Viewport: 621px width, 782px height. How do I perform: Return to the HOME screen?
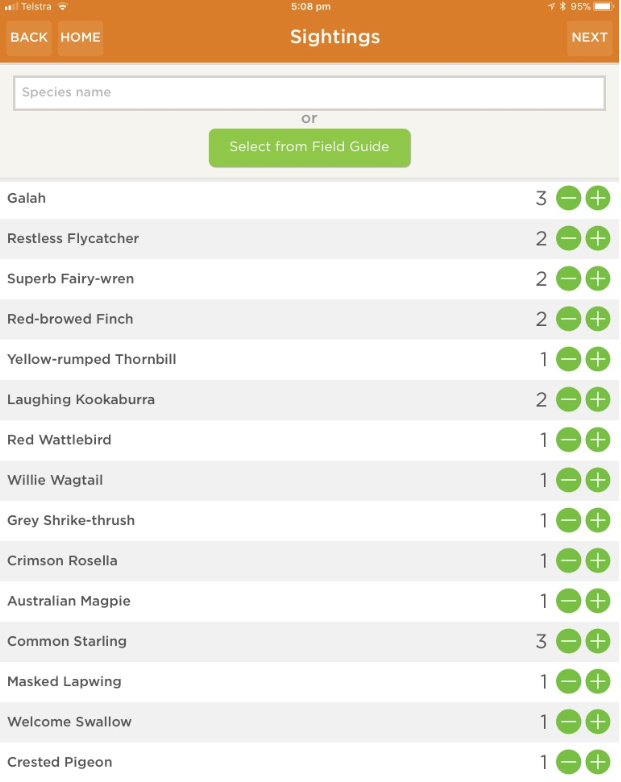coord(80,38)
